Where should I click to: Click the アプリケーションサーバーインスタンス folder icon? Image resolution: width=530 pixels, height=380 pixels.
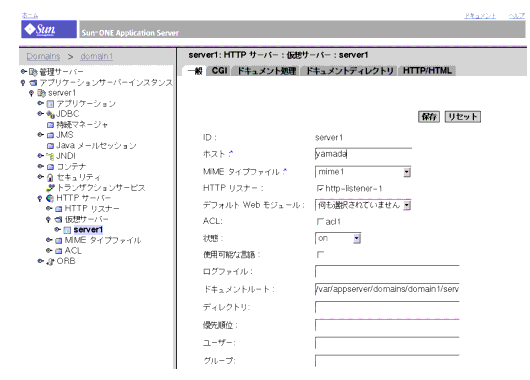[33, 82]
